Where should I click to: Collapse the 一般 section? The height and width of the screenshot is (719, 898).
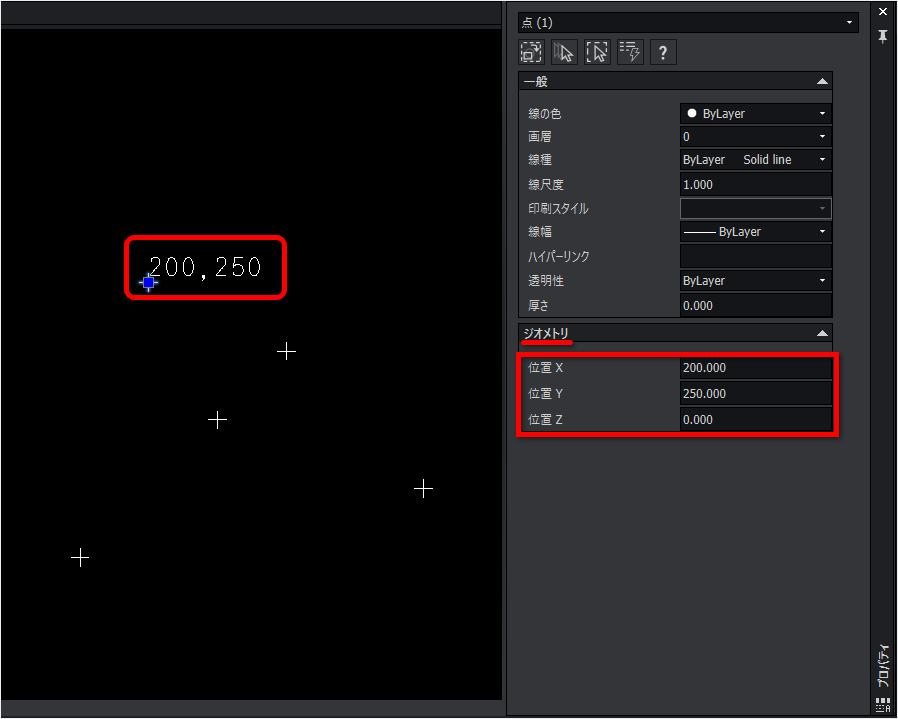pyautogui.click(x=821, y=82)
